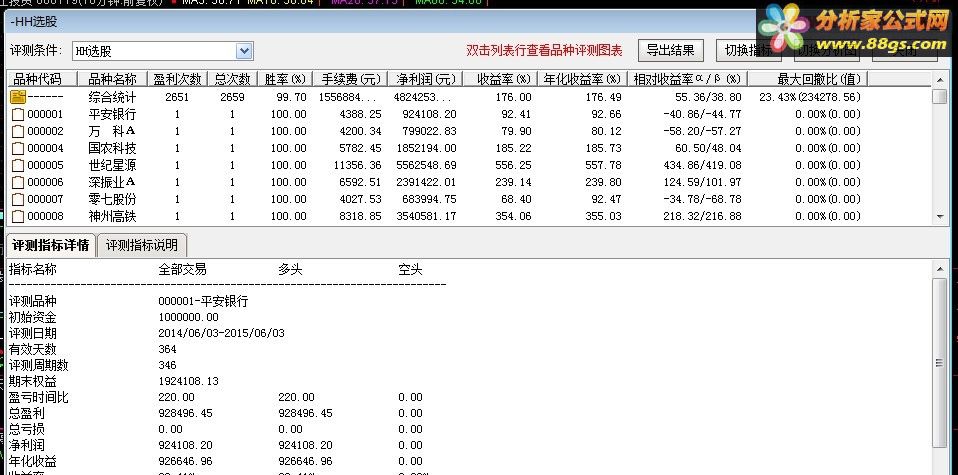
Task: Click 评测品种 value 000001-平安银行
Action: click(203, 301)
